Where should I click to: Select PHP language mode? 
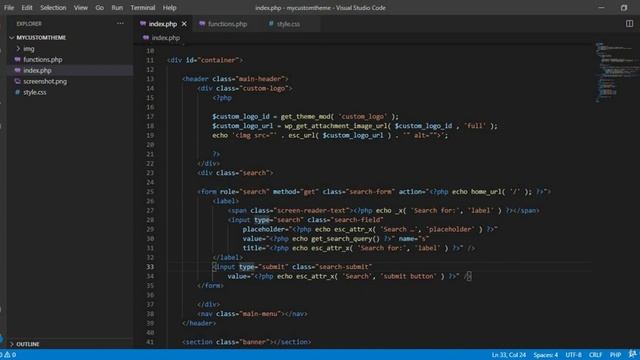coord(615,355)
